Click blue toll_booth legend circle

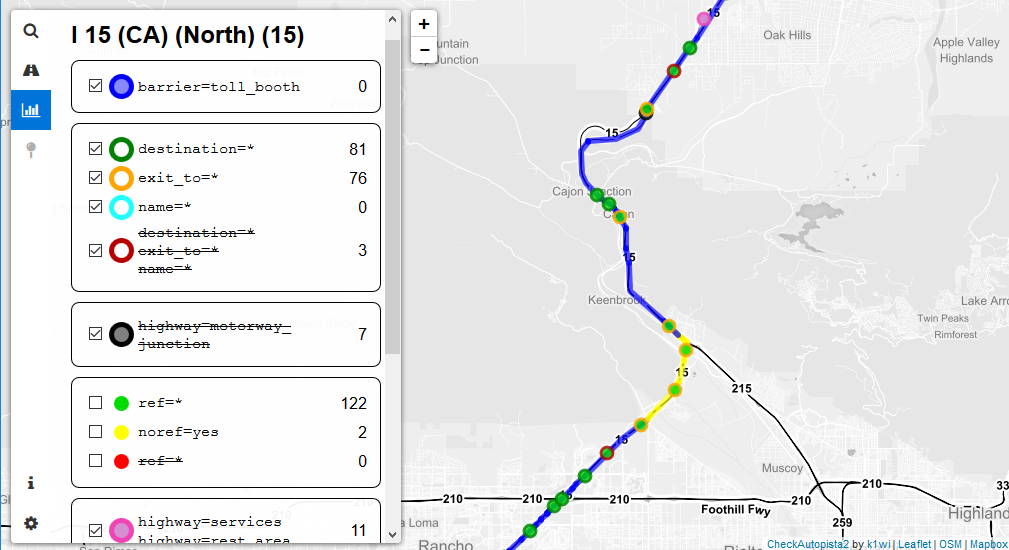(x=121, y=86)
